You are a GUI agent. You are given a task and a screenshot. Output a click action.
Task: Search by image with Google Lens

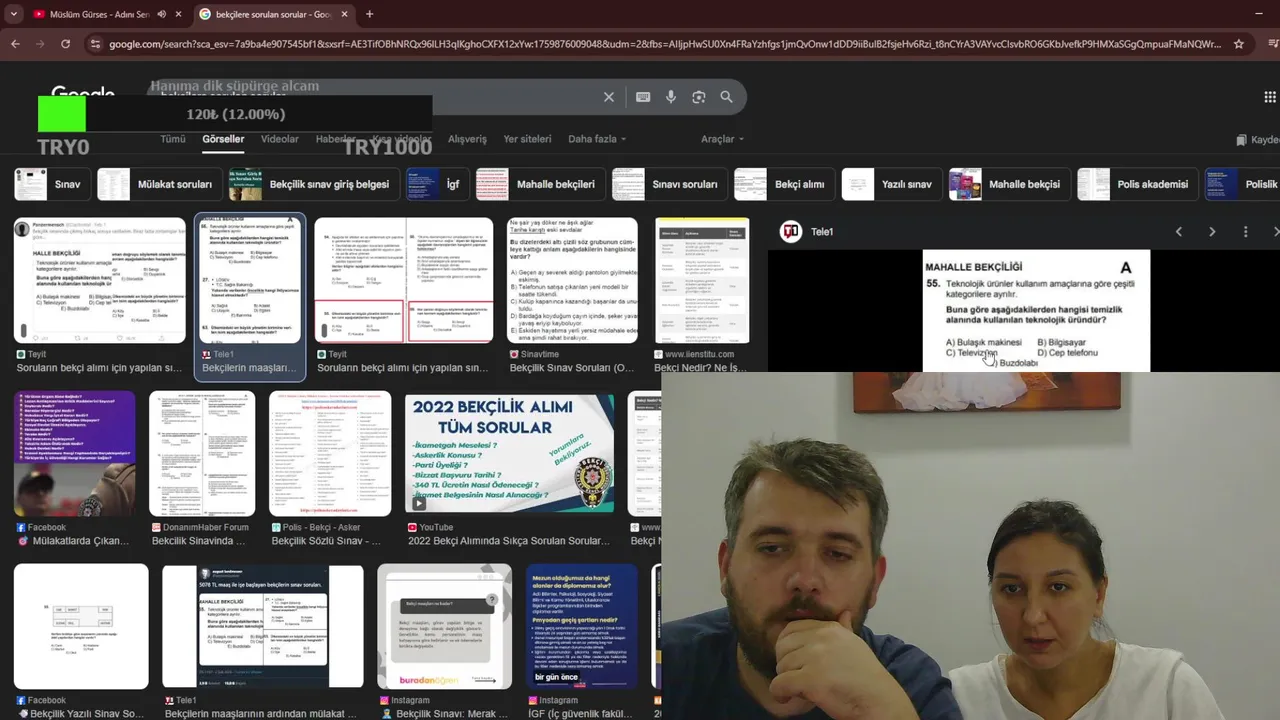click(x=699, y=97)
